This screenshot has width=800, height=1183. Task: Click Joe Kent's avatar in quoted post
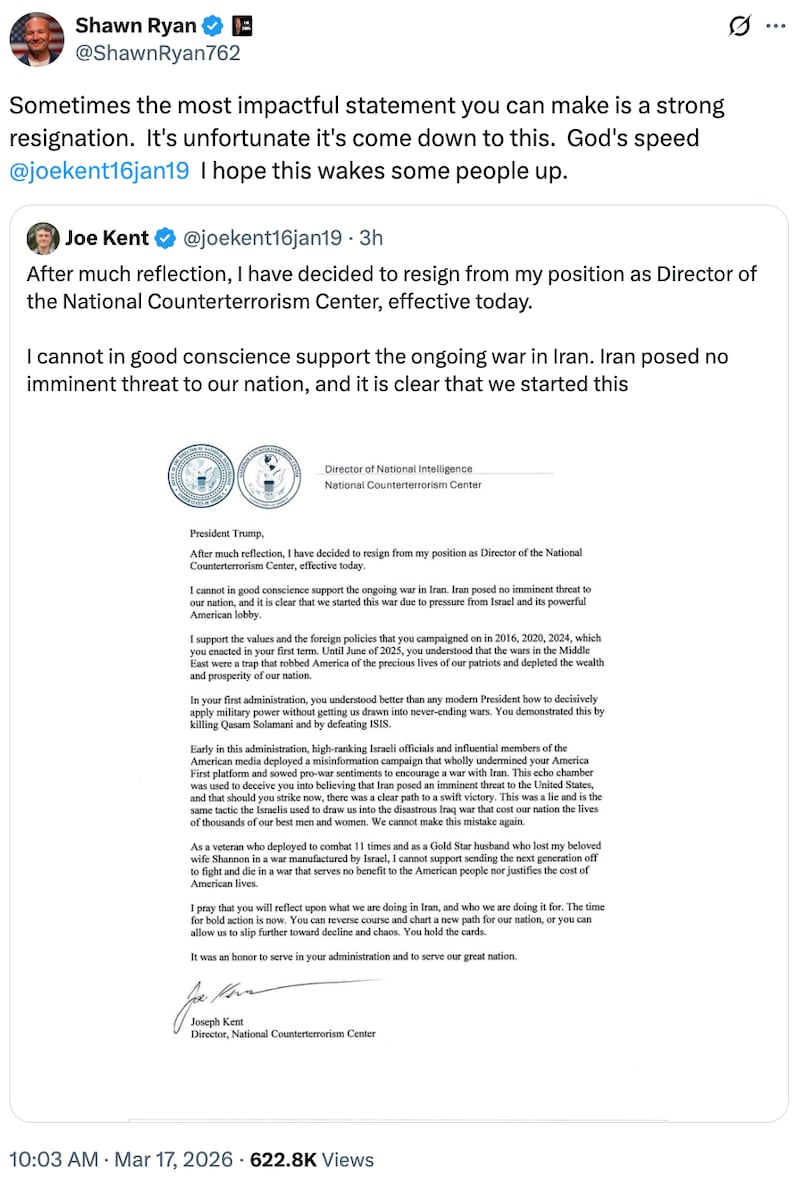41,238
